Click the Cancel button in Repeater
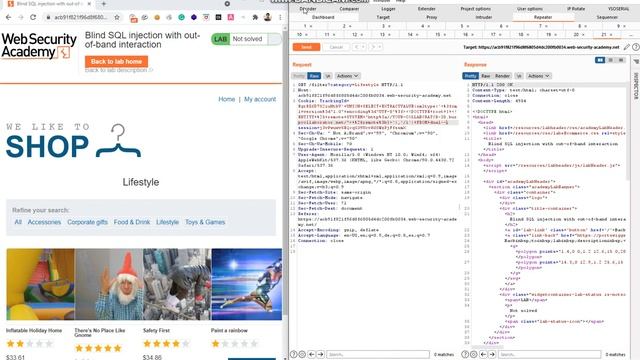The width and height of the screenshot is (640, 360). 336,47
